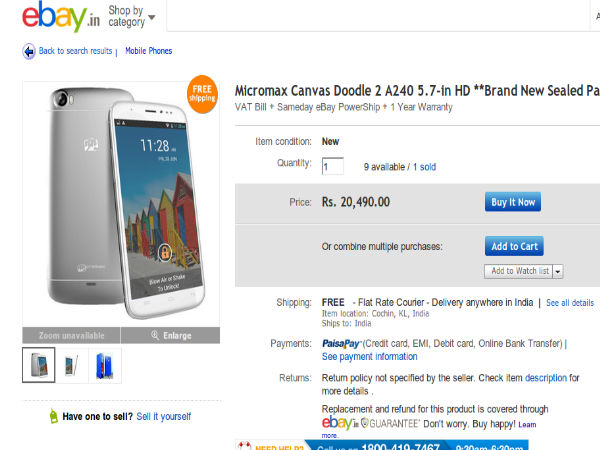This screenshot has height=450, width=600.
Task: Click Add to Watch list button
Action: (x=519, y=271)
